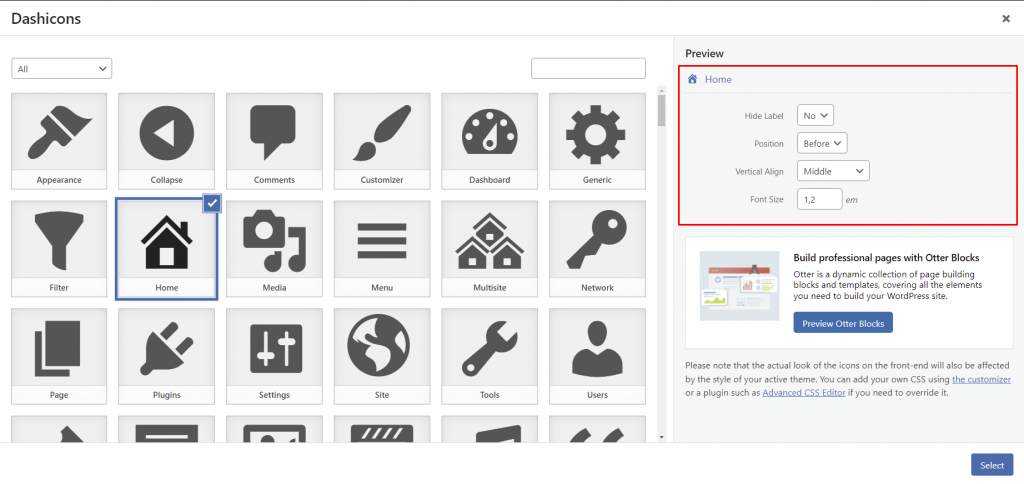Select the Generic gear icon

pyautogui.click(x=598, y=140)
